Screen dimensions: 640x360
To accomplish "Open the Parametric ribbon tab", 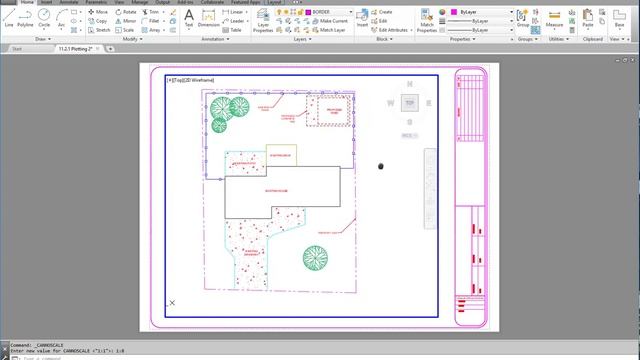I will [x=96, y=2].
